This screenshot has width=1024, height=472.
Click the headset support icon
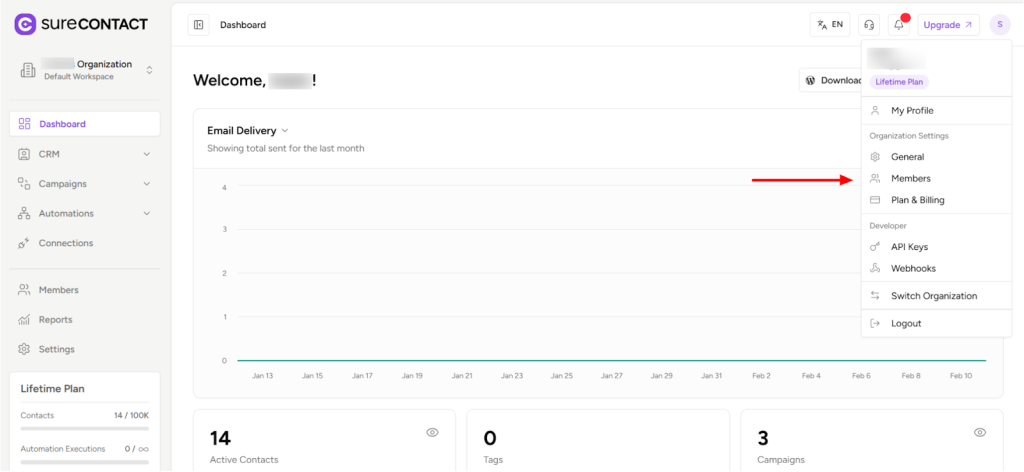pyautogui.click(x=869, y=25)
